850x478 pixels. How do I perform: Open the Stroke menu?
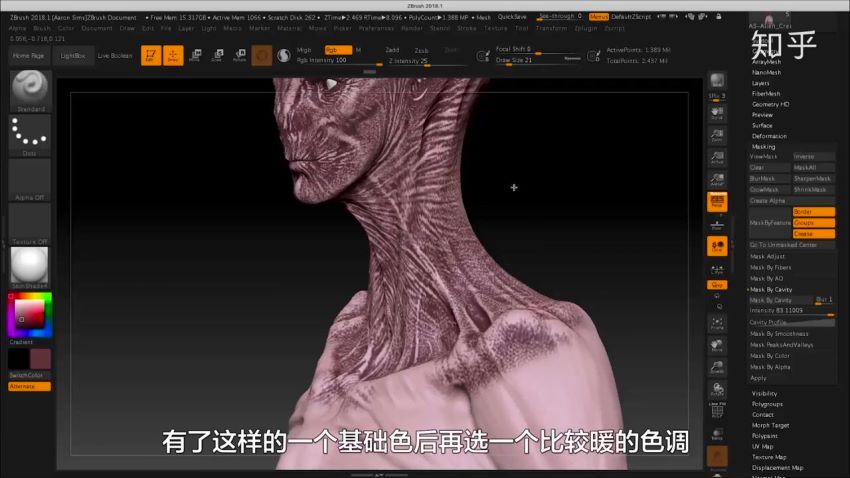467,28
